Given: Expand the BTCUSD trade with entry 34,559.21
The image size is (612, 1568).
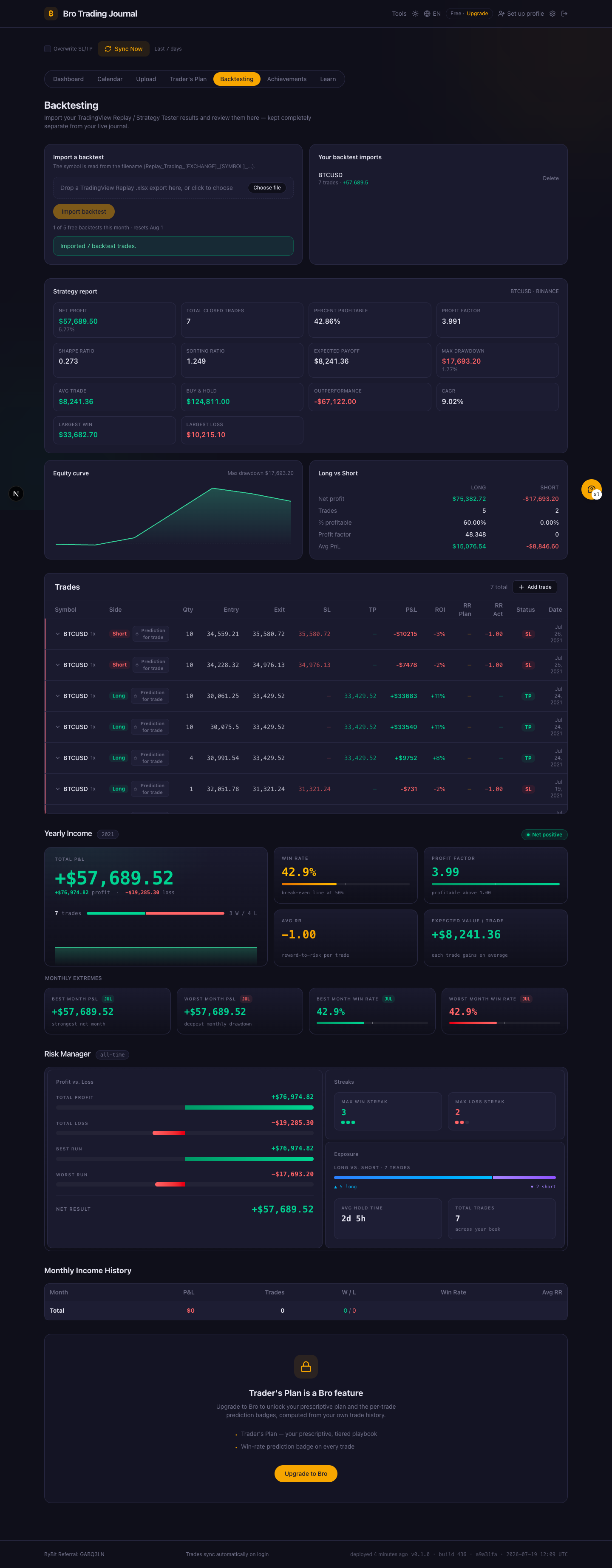Looking at the screenshot, I should point(58,634).
